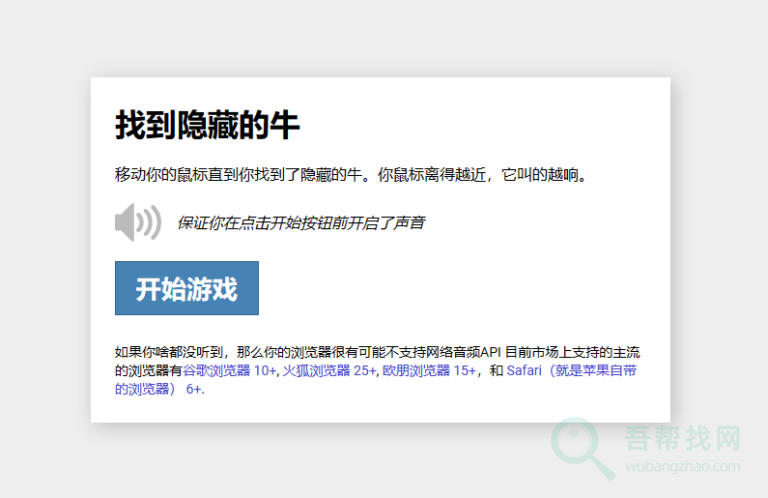Click the 找到隐藏的牛 heading
Image resolution: width=768 pixels, height=498 pixels.
click(x=207, y=126)
